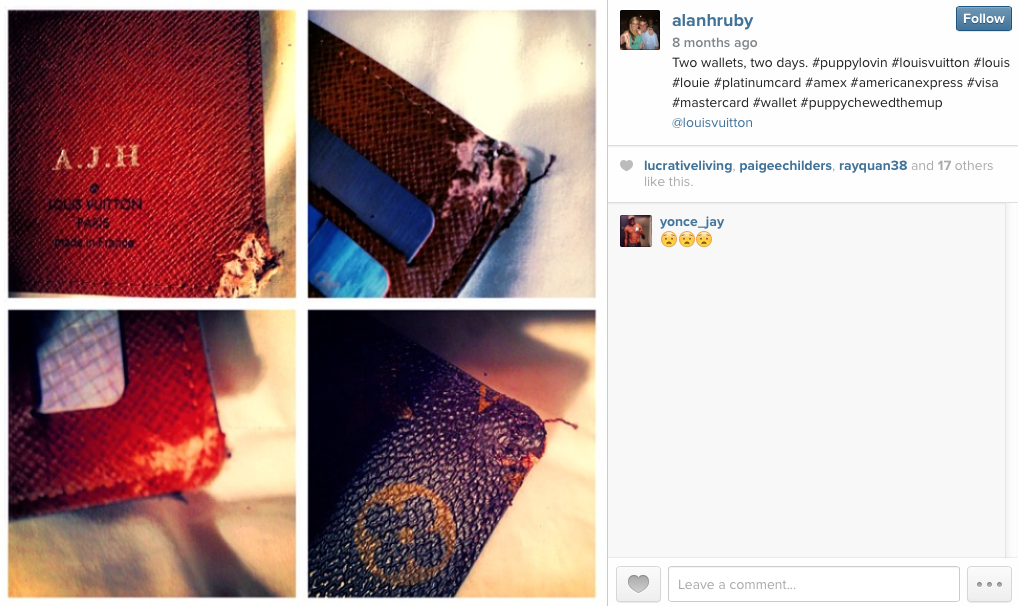Click the #louisvuitton hashtag
The height and width of the screenshot is (606, 1018).
click(930, 63)
